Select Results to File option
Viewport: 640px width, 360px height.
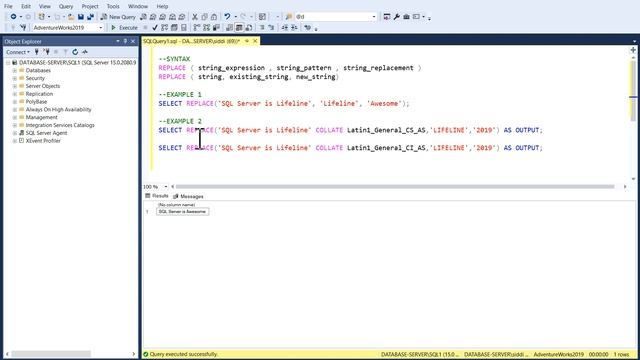pos(249,28)
